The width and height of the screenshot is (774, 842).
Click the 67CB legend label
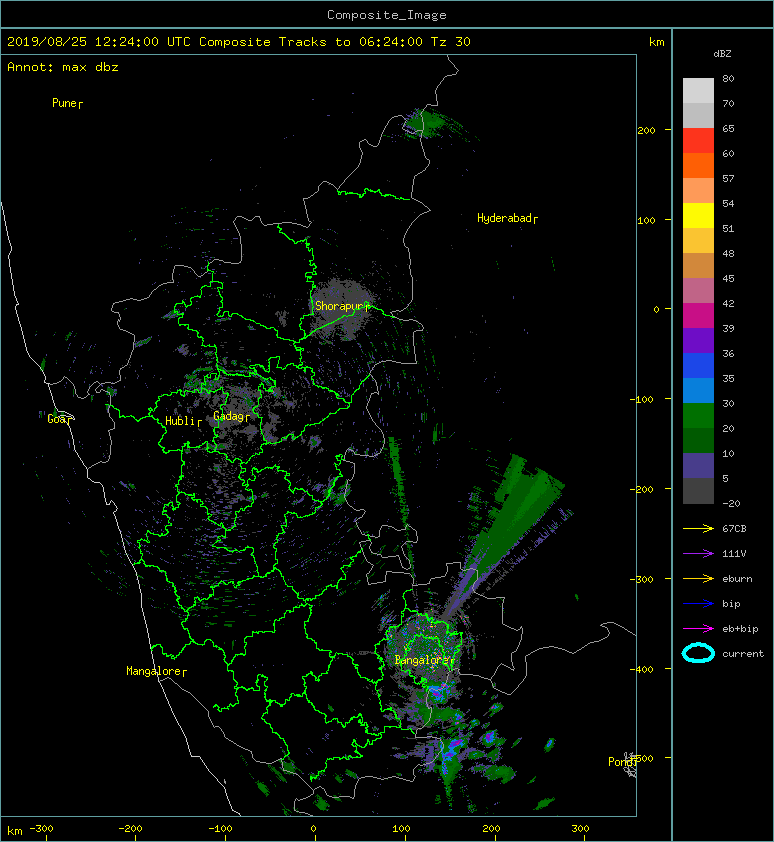tap(734, 529)
